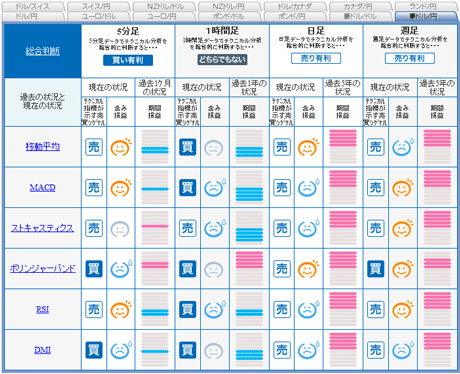Screen dimensions: 460x374
Task: Click the 過去1ヶ月の状況 header text
Action: point(155,87)
